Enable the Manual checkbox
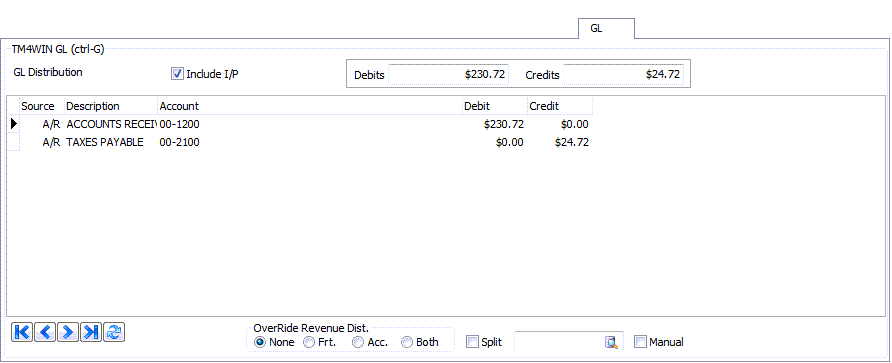Screen dimensions: 892x363 640,342
